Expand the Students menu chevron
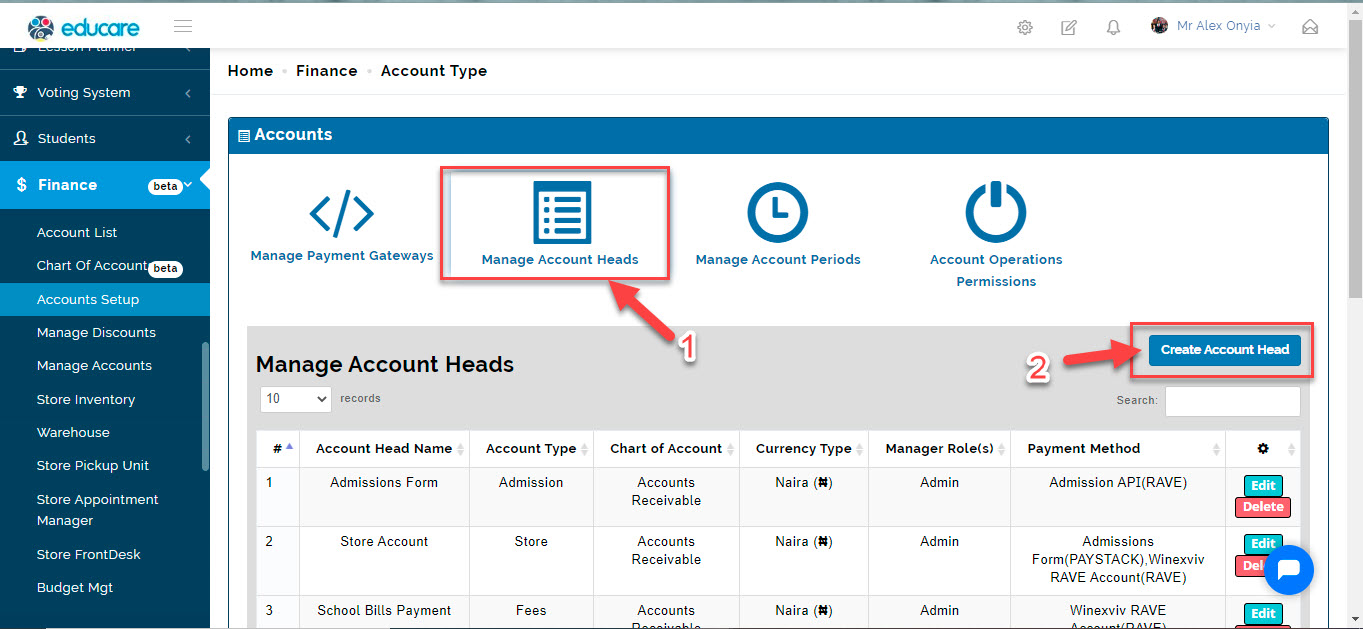The image size is (1363, 629). pyautogui.click(x=188, y=139)
